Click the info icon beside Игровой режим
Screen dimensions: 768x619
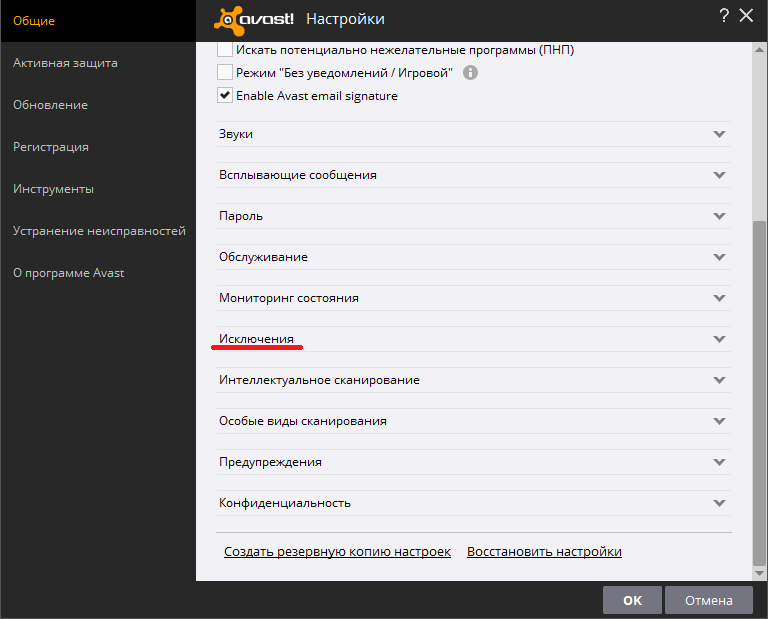click(470, 73)
